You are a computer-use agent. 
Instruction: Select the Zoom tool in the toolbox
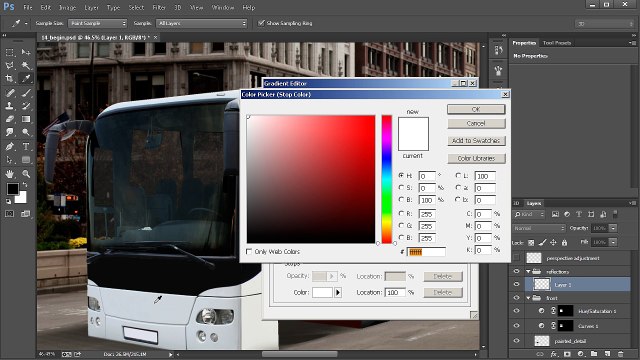(x=26, y=174)
